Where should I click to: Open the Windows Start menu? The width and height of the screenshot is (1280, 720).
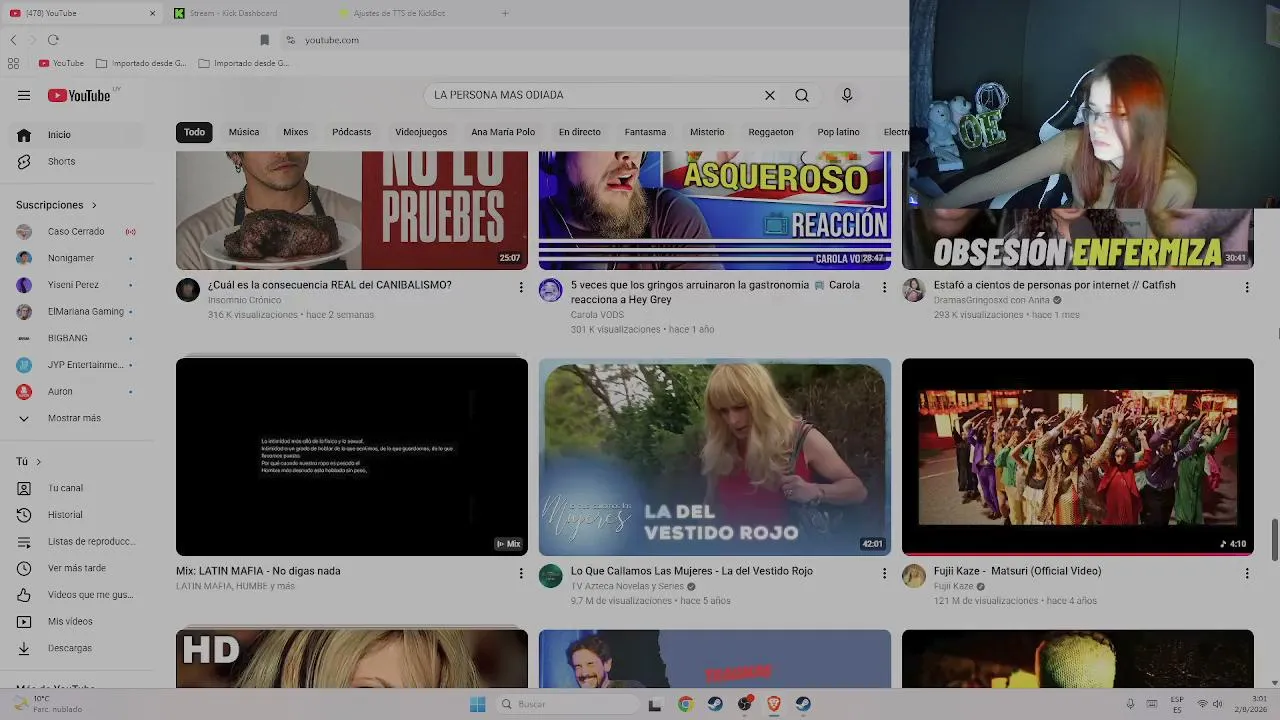point(478,704)
